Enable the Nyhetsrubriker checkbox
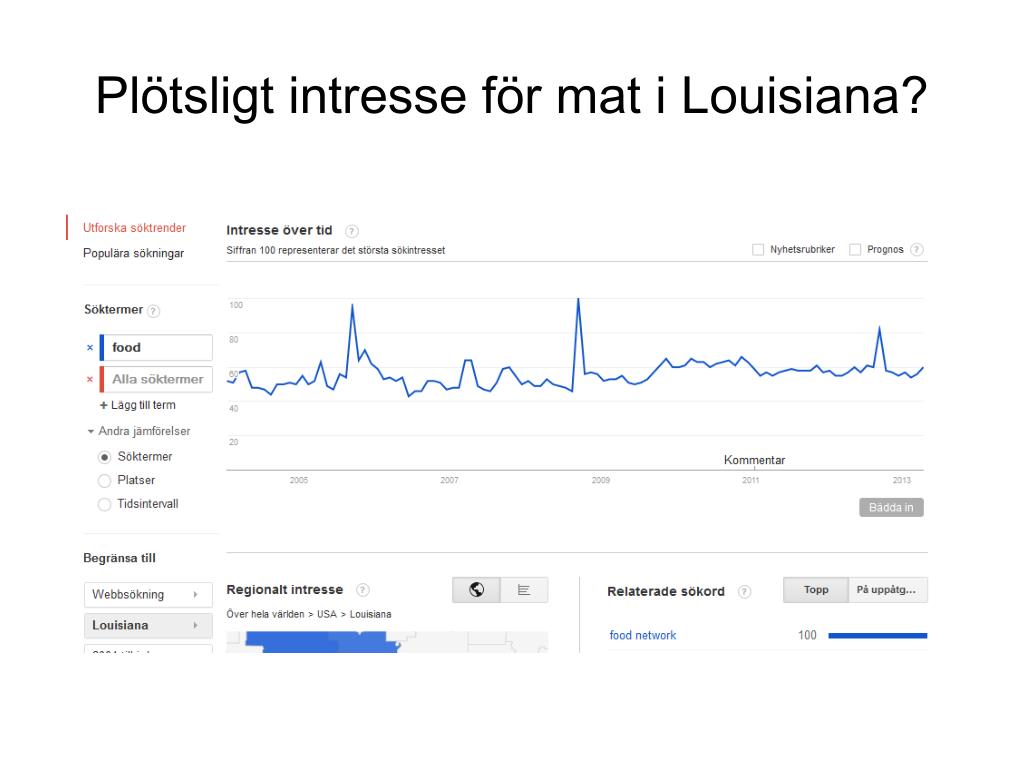The height and width of the screenshot is (768, 1024). click(758, 249)
